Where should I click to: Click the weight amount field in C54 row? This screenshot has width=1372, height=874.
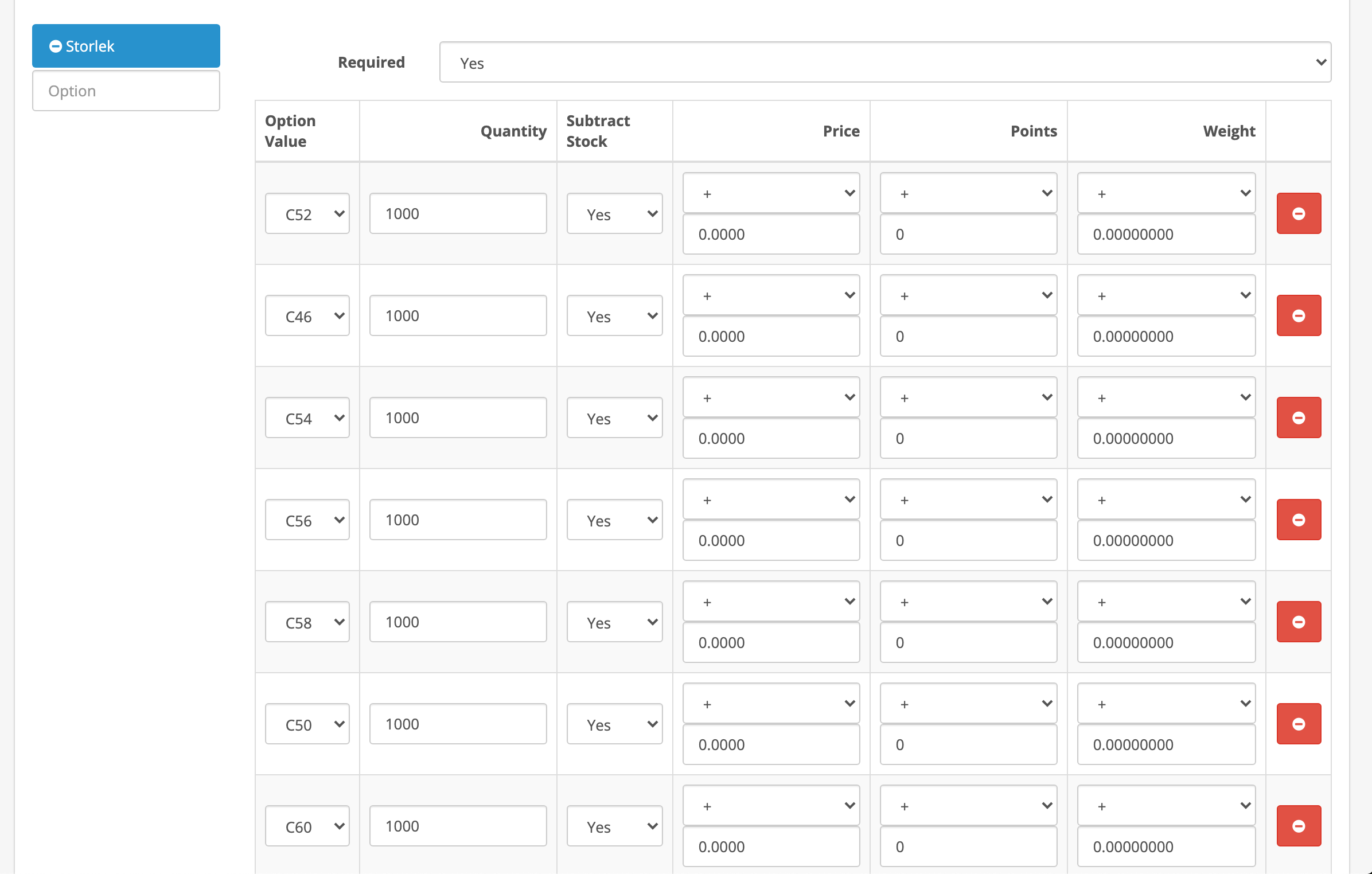point(1167,438)
